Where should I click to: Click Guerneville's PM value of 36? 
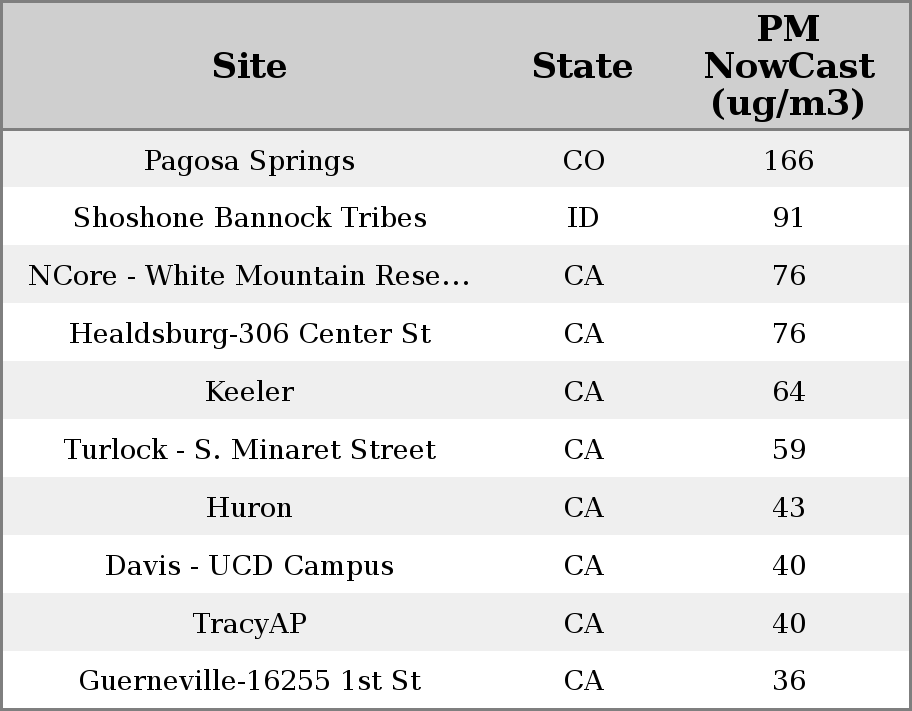tap(788, 681)
